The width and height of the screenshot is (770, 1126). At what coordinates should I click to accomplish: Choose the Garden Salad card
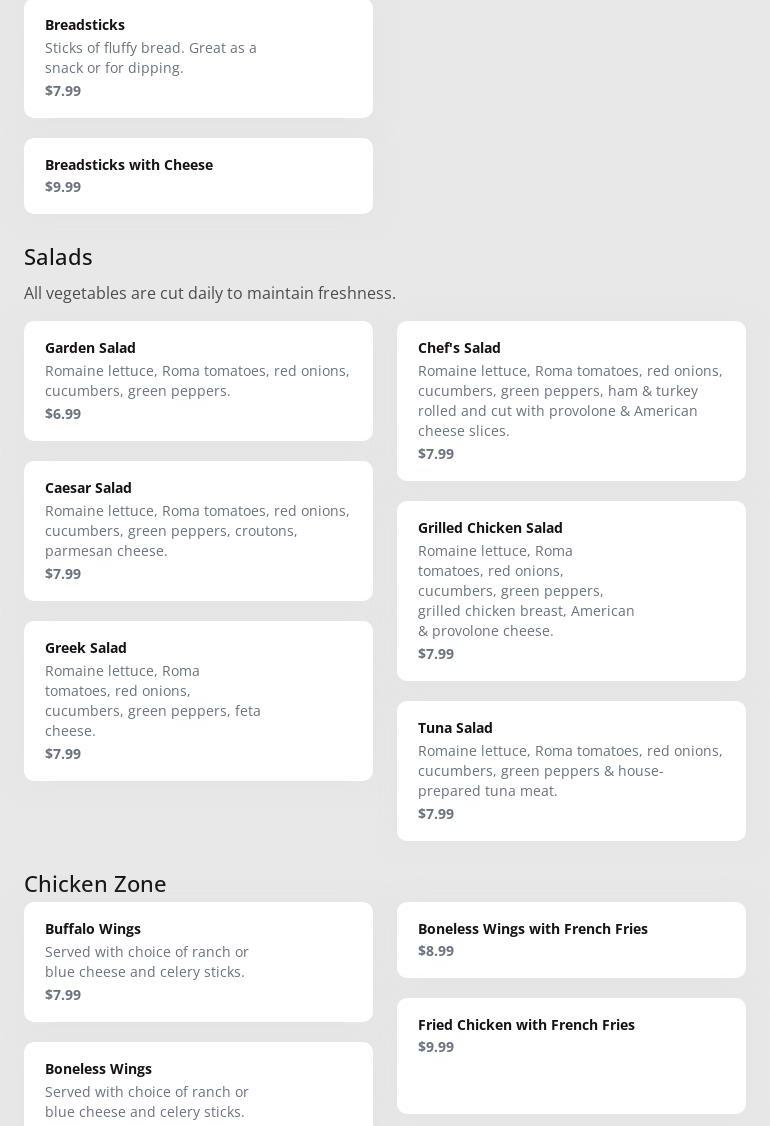click(x=198, y=380)
